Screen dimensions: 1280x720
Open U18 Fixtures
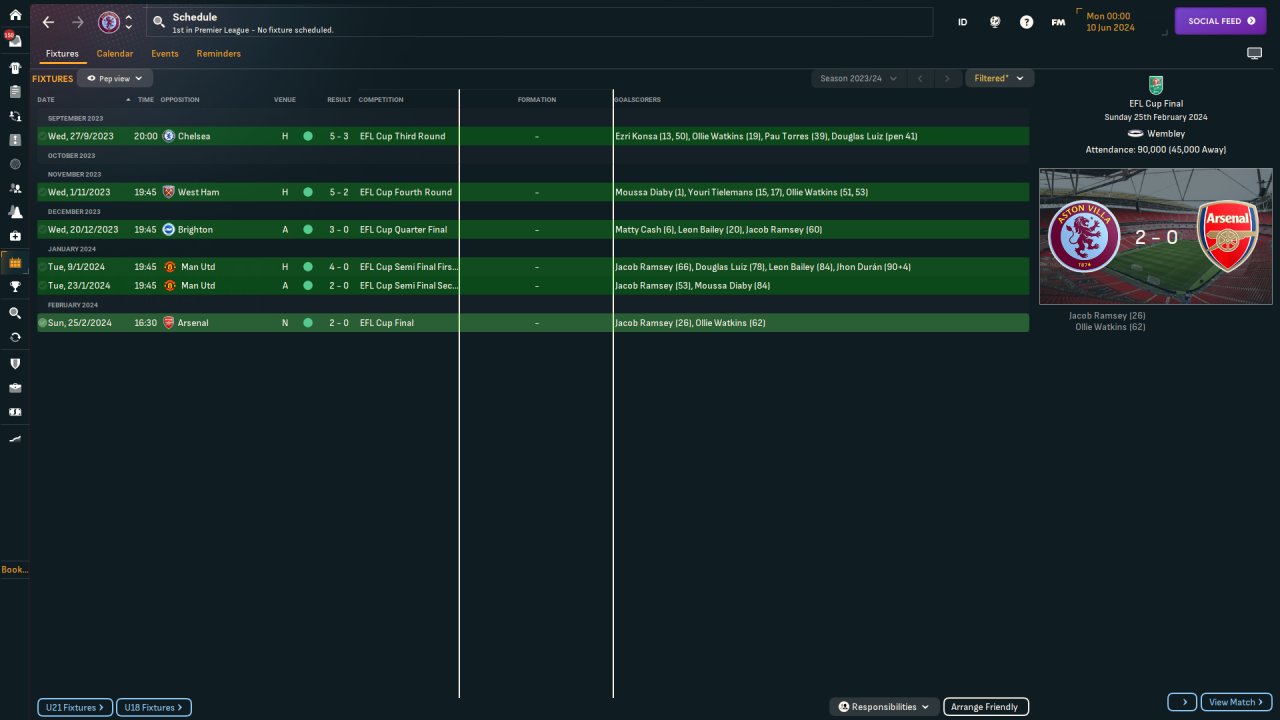point(154,708)
